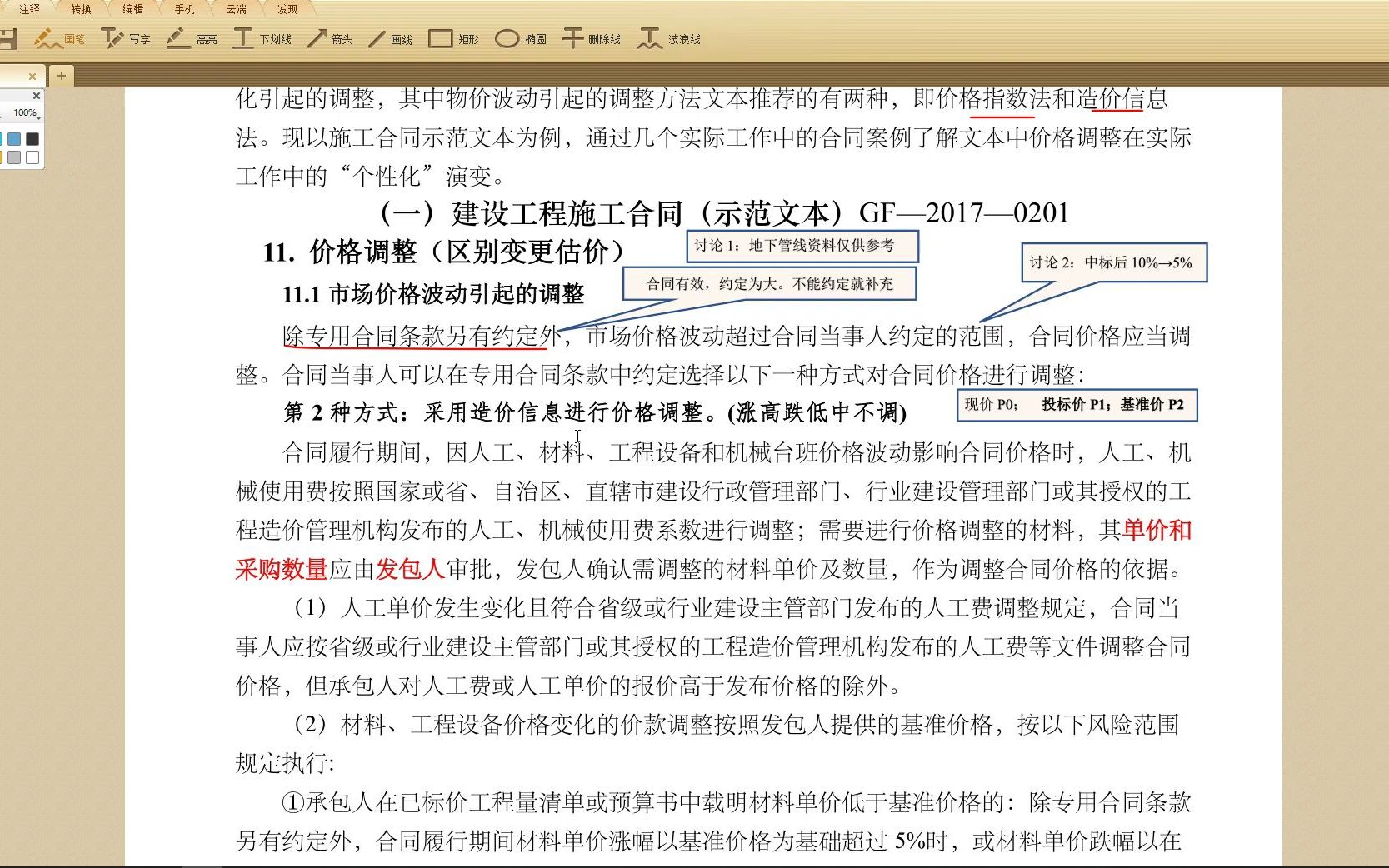Select the 画笔 pen tool
Screen dimensions: 1389x868
(59, 39)
